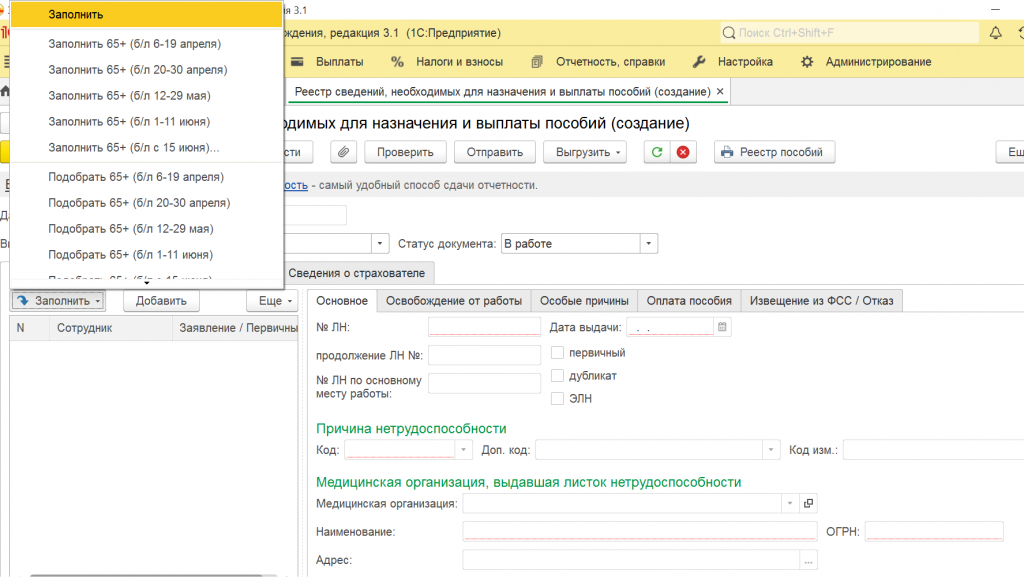Check the дубликат checkbox
The image size is (1024, 583).
pos(558,376)
